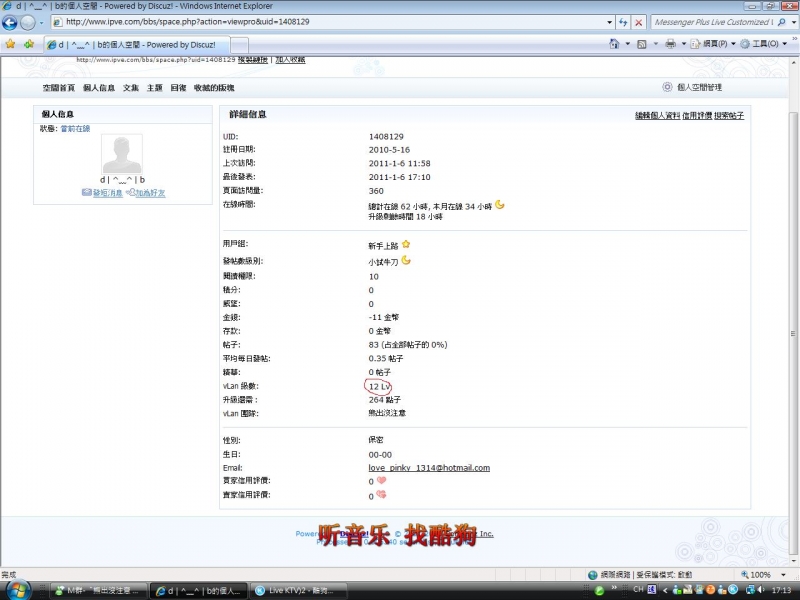Click the 當前在線 status link

coord(75,129)
